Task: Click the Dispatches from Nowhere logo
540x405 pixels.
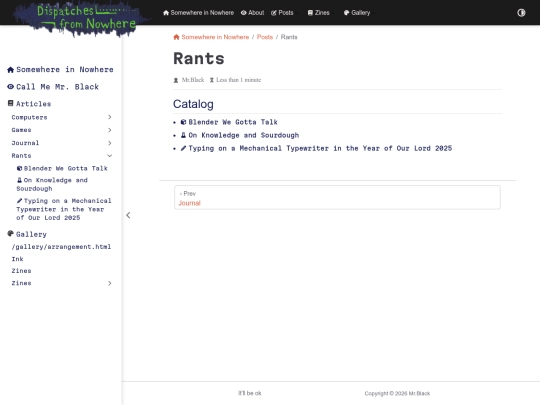Action: point(81,18)
